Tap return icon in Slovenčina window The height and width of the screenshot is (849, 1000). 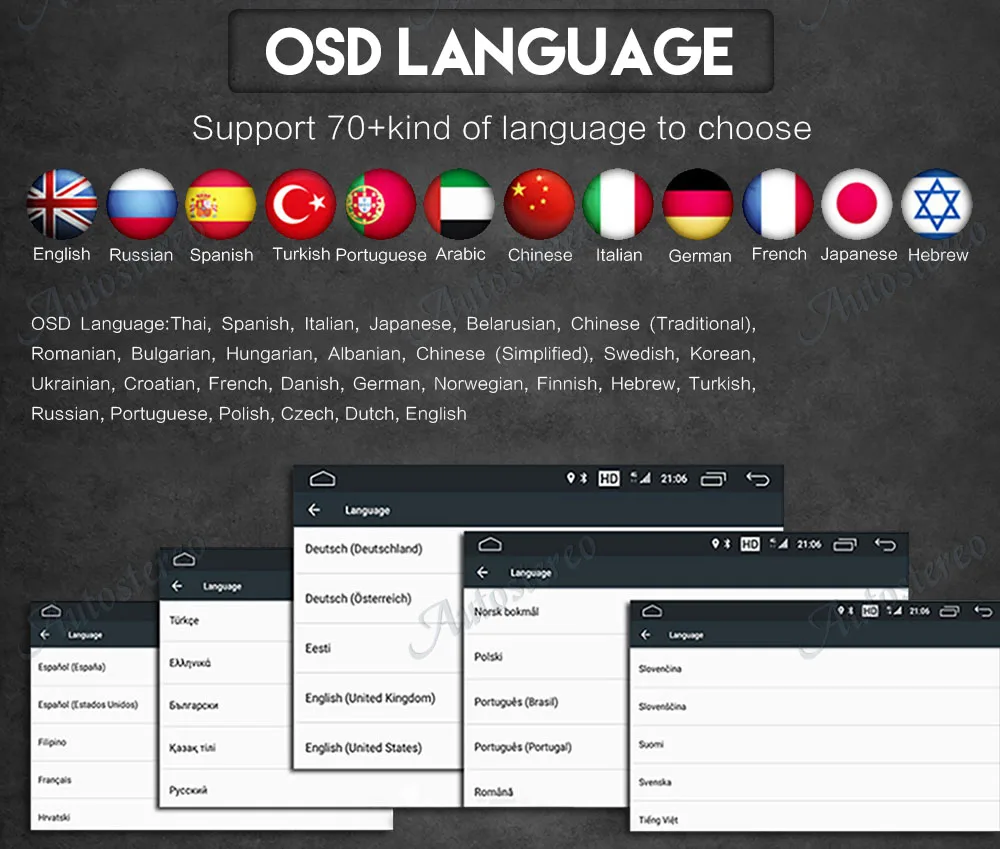[983, 611]
